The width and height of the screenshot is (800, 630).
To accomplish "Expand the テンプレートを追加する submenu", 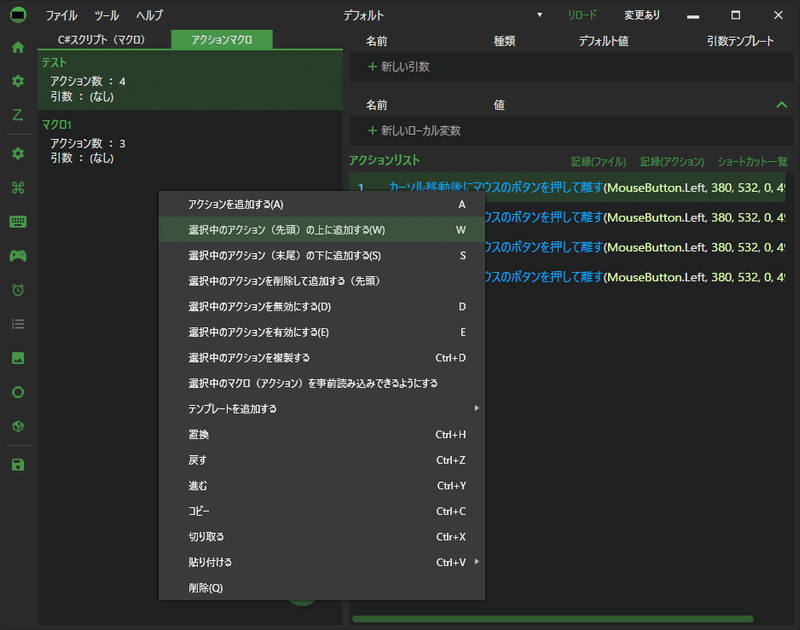I will 322,409.
